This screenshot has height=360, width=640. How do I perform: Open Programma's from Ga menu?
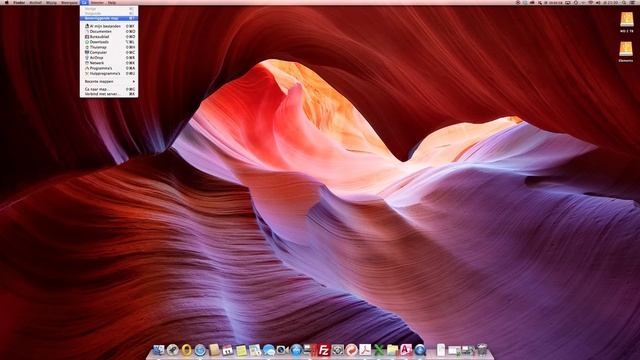tap(109, 69)
